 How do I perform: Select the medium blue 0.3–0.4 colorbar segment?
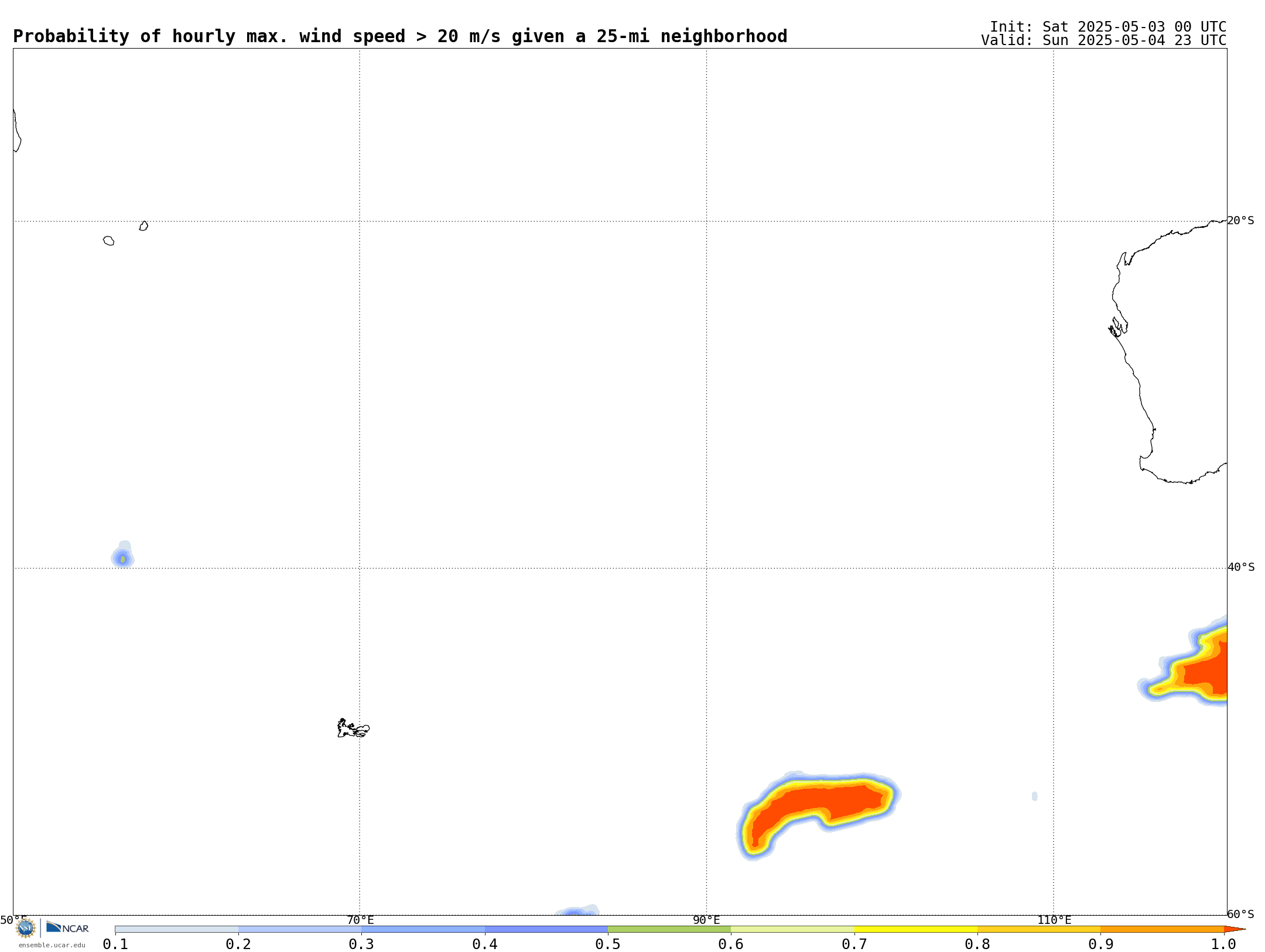(423, 929)
